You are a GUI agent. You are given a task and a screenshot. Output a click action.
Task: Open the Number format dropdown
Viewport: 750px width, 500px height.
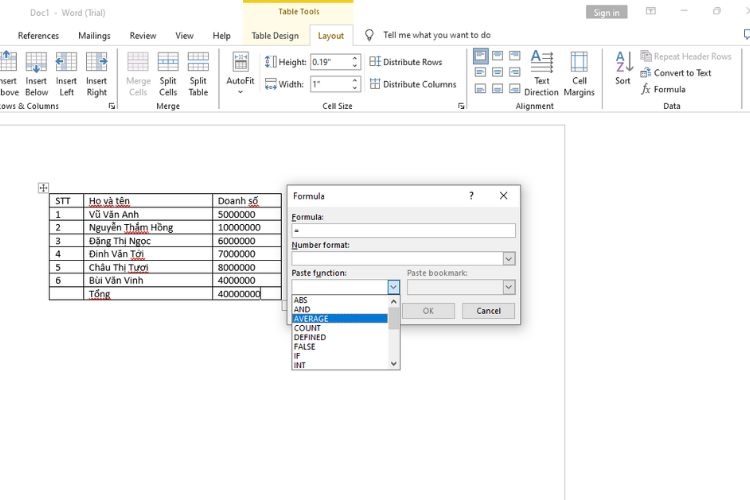tap(509, 259)
